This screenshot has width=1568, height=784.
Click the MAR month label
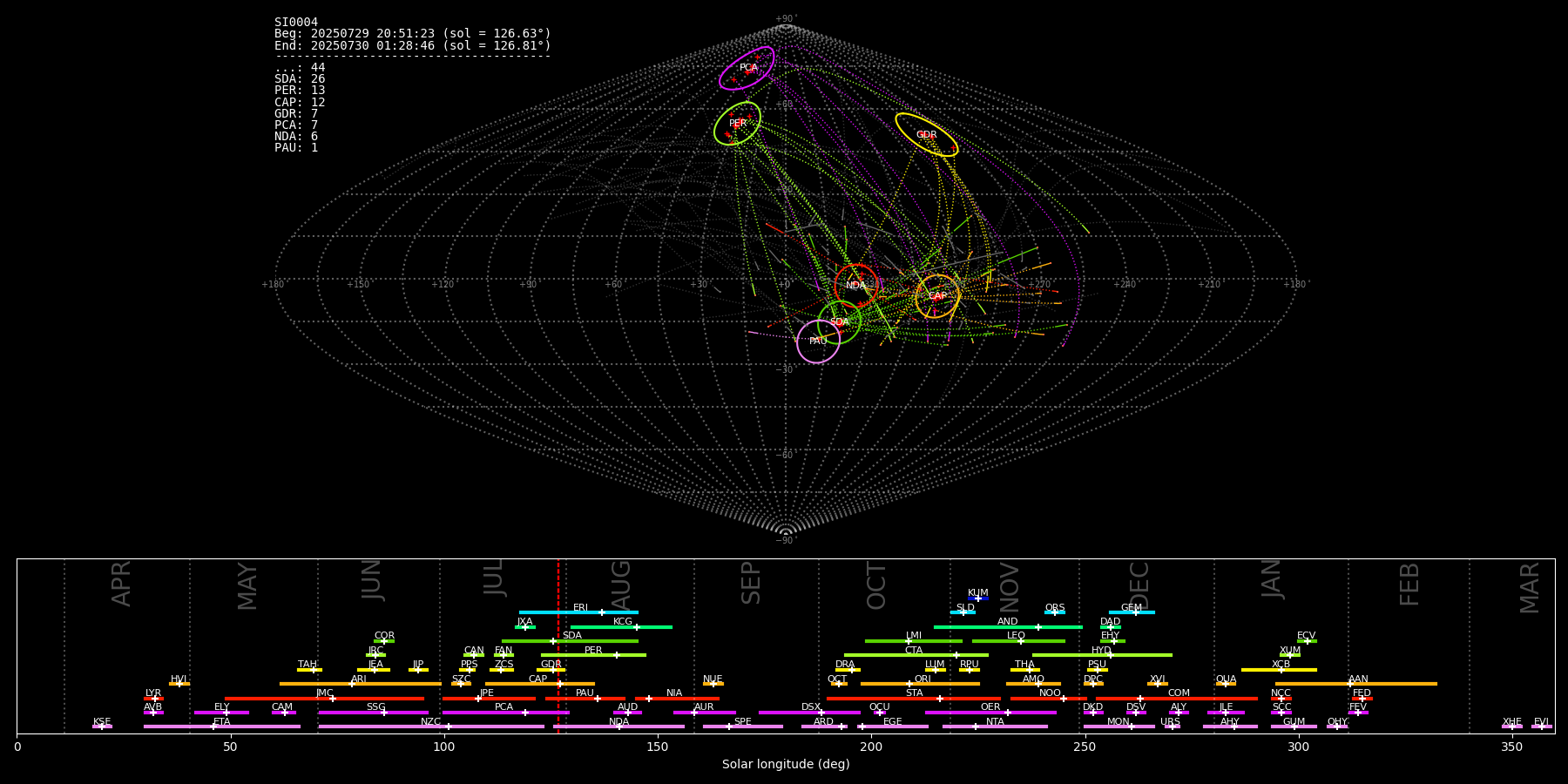1530,588
